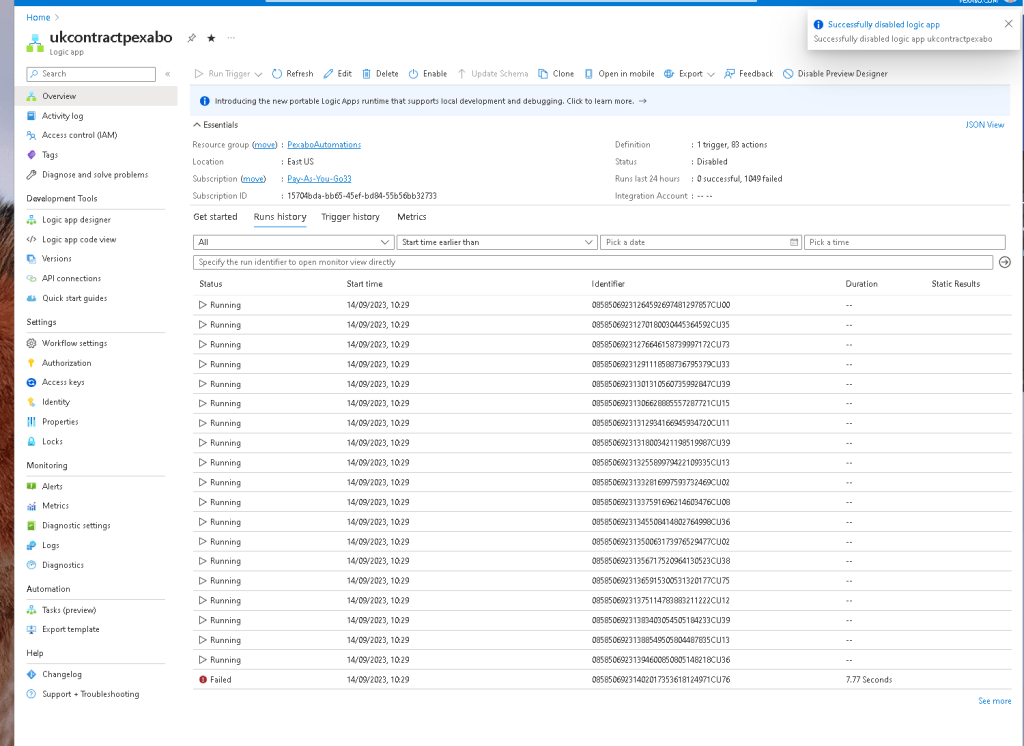Switch to Runs history tab

(x=280, y=217)
